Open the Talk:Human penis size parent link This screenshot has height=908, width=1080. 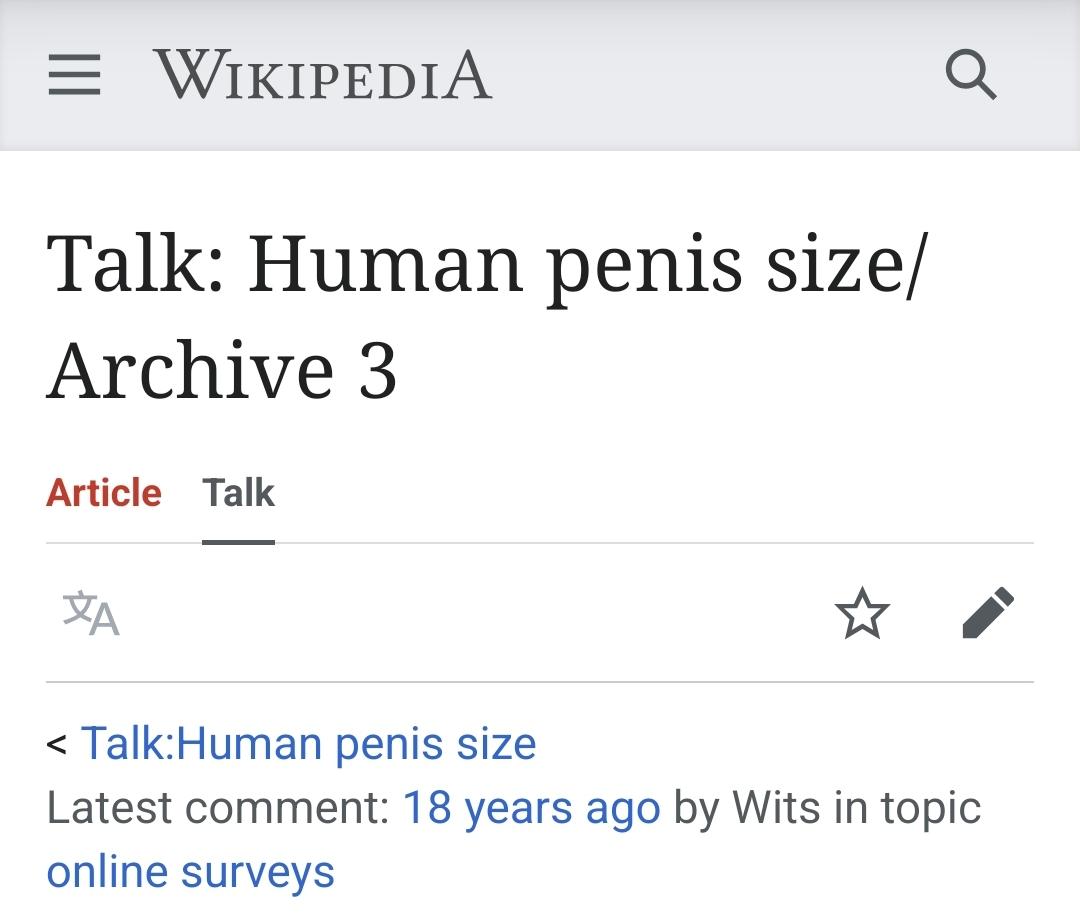[308, 744]
